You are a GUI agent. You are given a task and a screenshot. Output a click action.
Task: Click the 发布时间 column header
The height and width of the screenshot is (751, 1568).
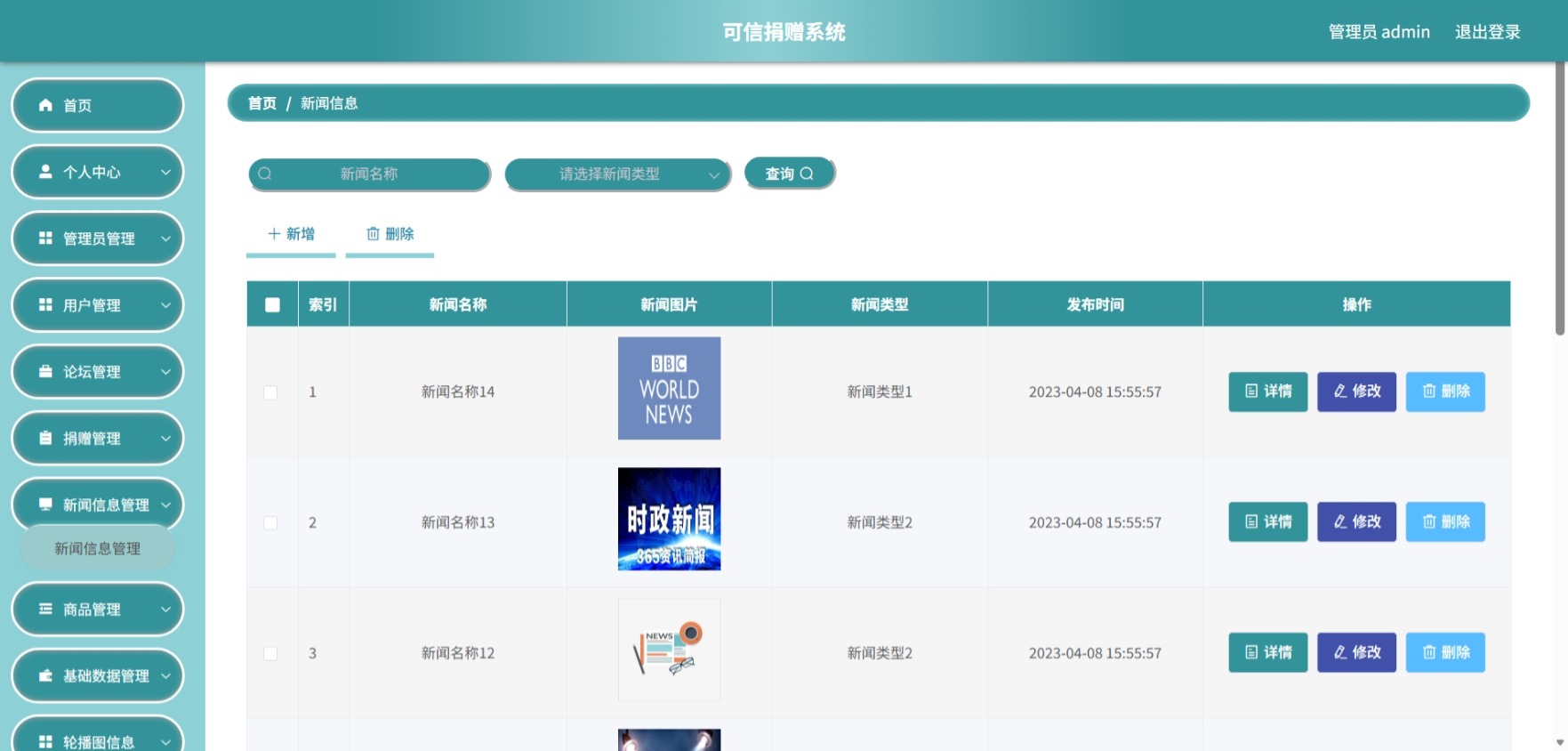[1095, 304]
